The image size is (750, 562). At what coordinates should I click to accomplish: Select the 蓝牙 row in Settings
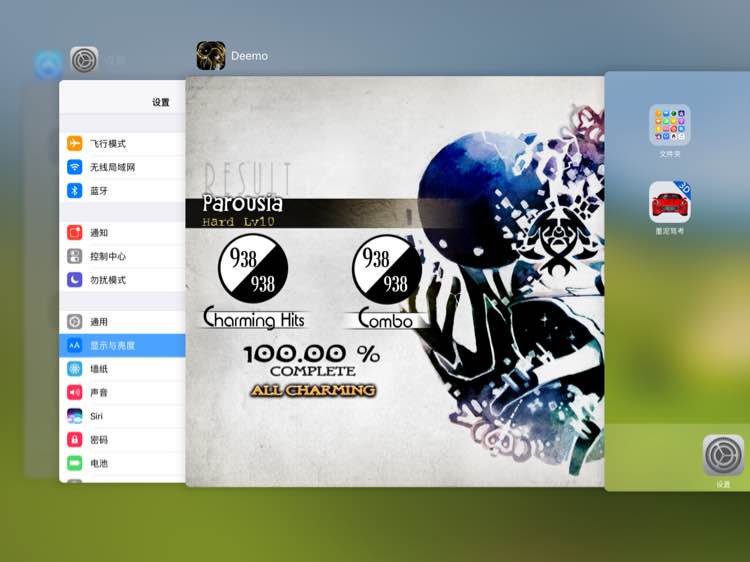pyautogui.click(x=122, y=190)
